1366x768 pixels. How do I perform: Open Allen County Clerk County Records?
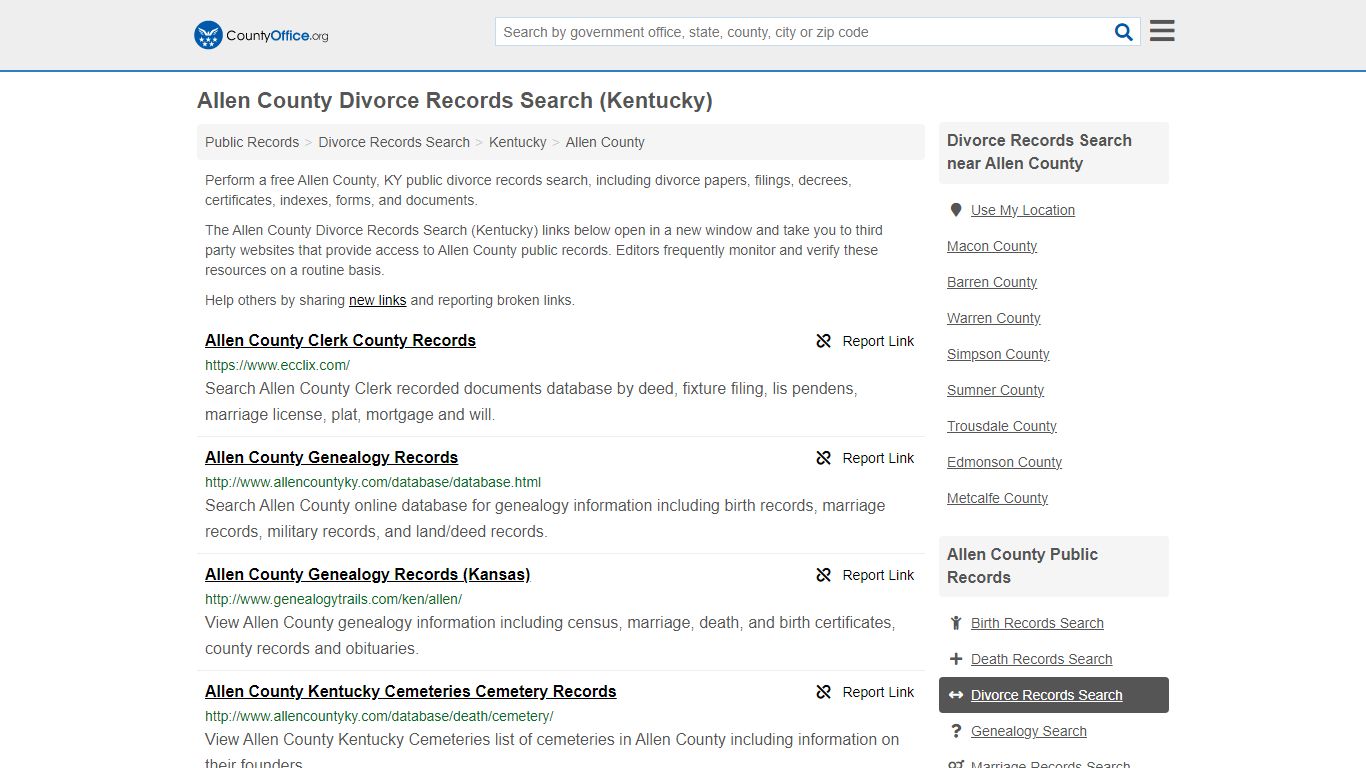(340, 340)
